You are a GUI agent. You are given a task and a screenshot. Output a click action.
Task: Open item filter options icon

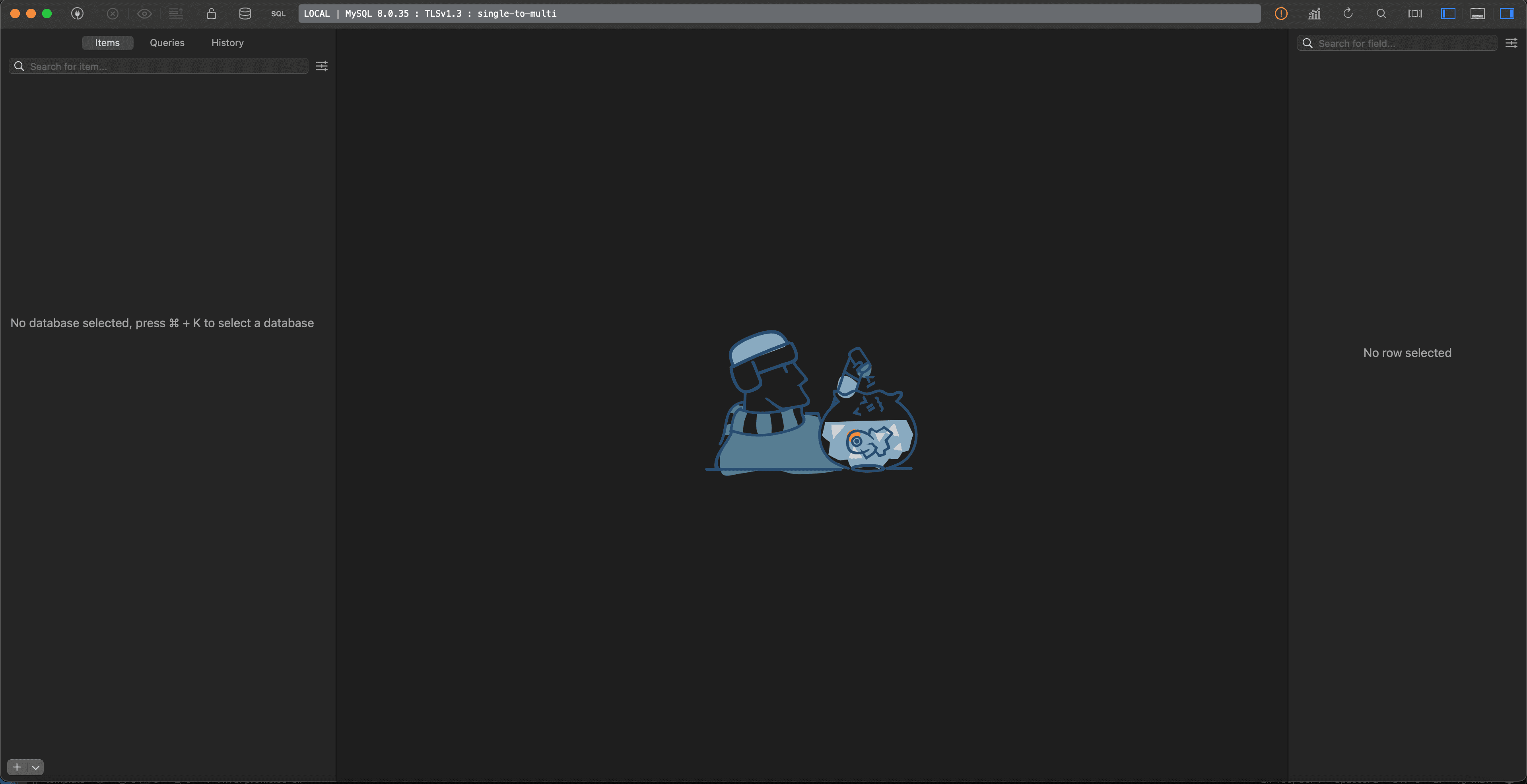click(321, 66)
